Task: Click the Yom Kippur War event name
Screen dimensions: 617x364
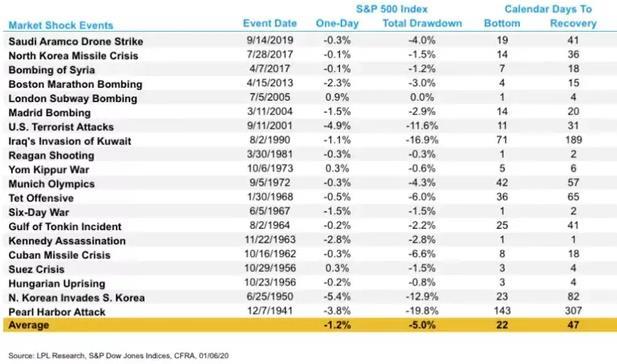Action: (49, 170)
